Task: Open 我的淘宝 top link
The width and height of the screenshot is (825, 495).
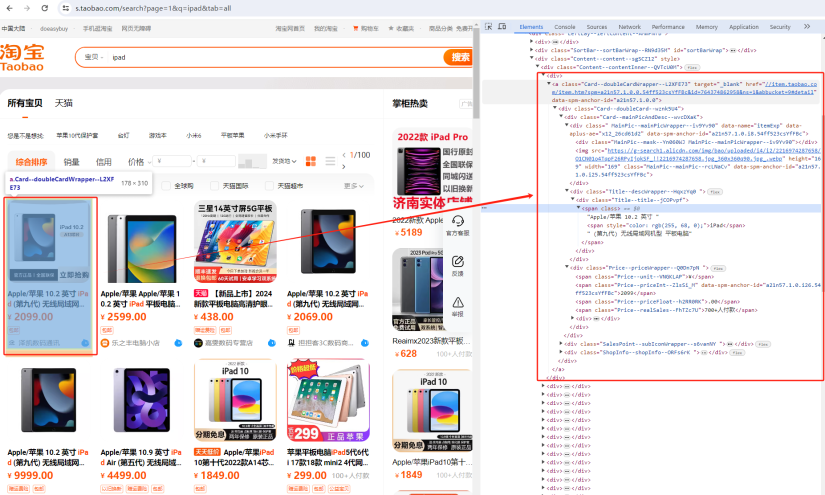Action: pyautogui.click(x=326, y=28)
